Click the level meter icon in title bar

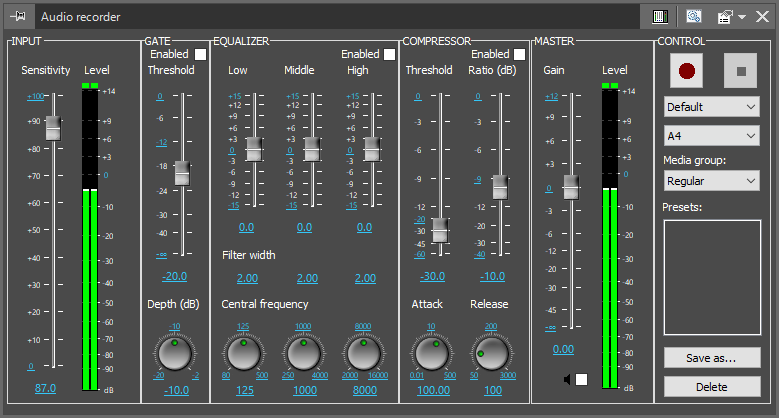pos(660,16)
